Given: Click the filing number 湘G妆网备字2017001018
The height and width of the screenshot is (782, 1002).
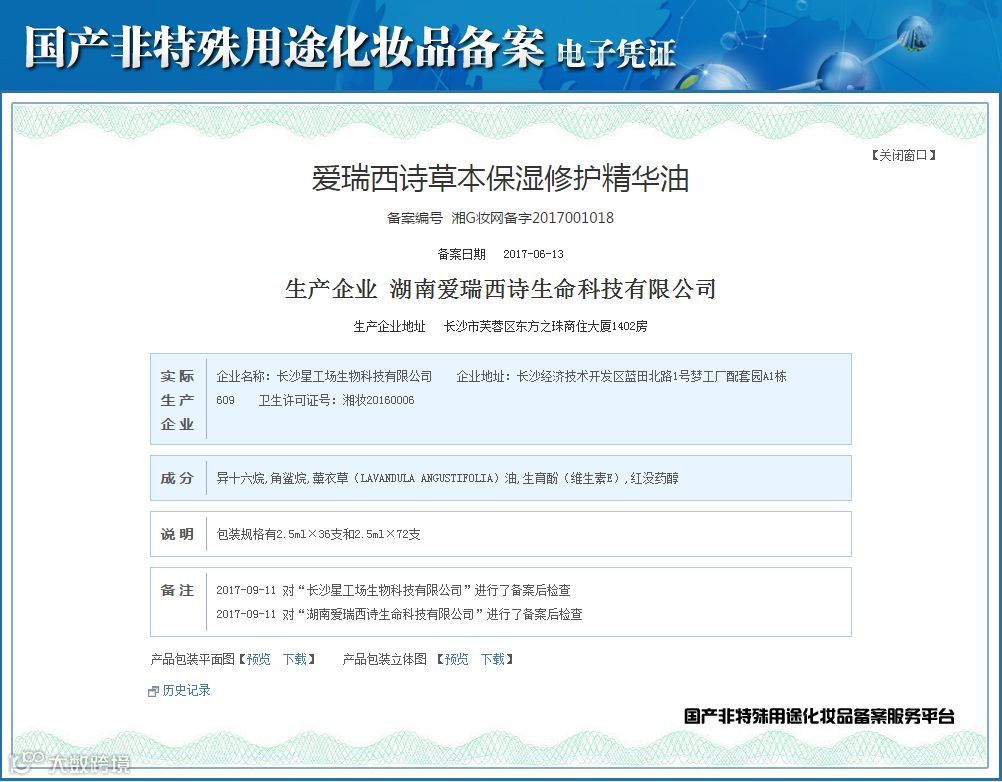Looking at the screenshot, I should [532, 218].
